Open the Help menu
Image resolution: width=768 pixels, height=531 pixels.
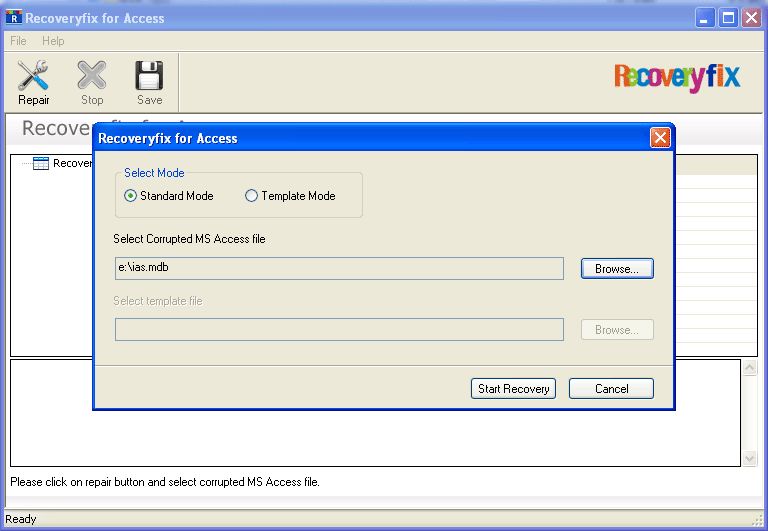click(x=53, y=41)
